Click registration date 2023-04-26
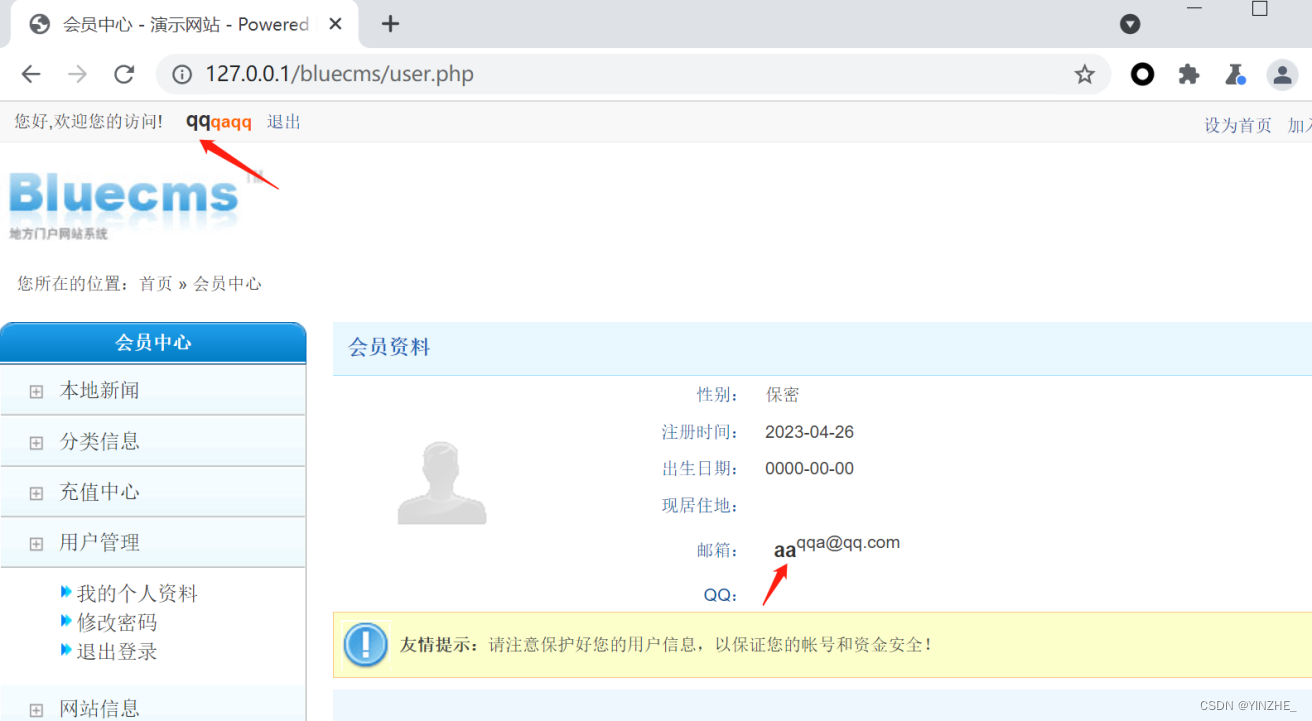The image size is (1312, 721). [x=810, y=432]
